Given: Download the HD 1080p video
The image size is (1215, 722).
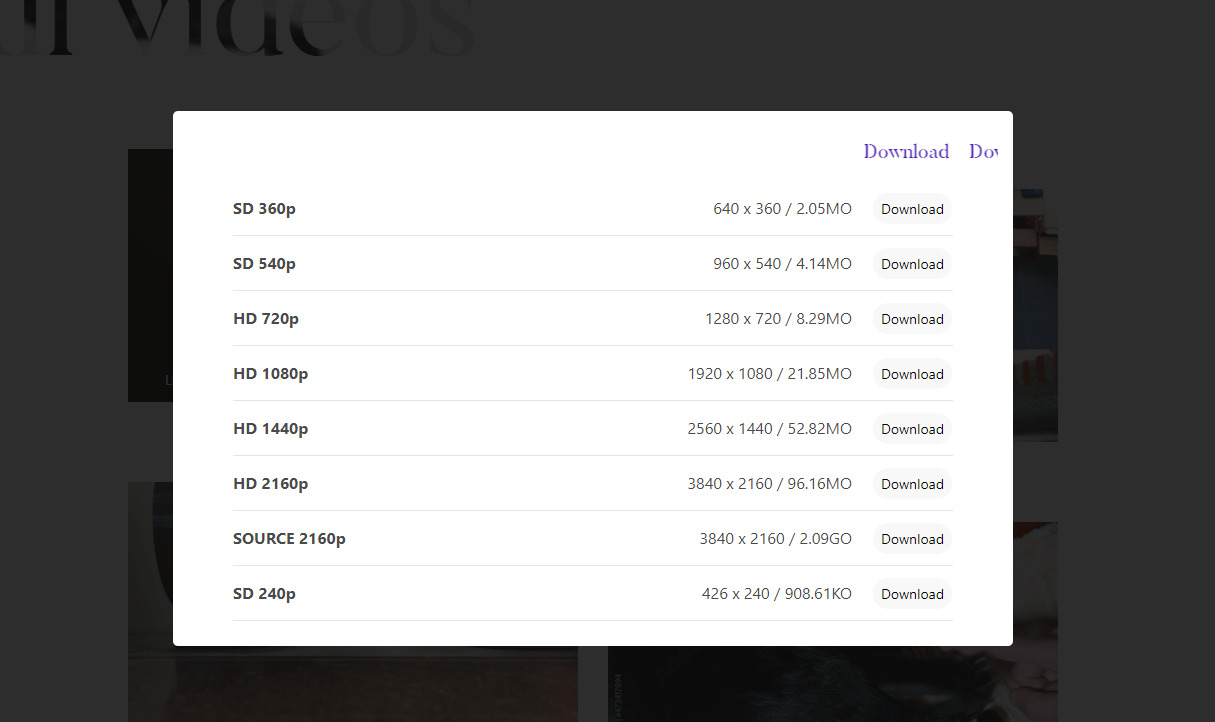Looking at the screenshot, I should pos(912,374).
